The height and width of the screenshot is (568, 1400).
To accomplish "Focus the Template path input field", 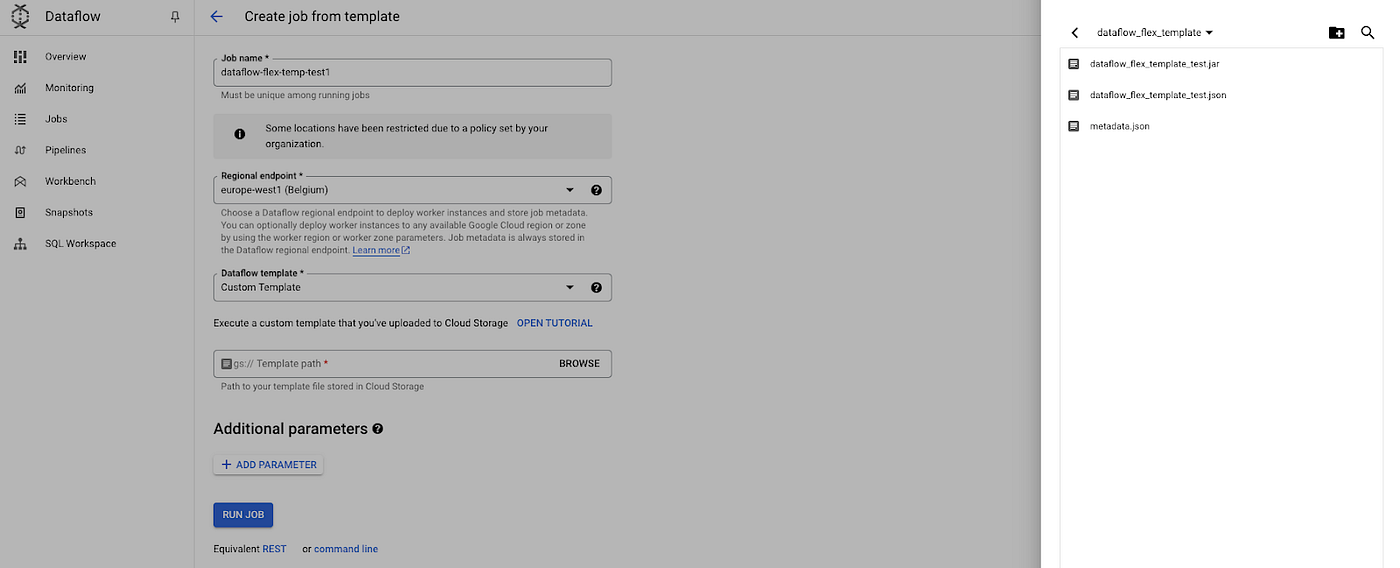I will (412, 364).
